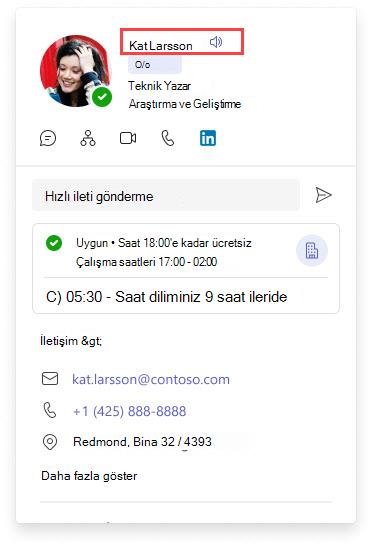This screenshot has width=372, height=547.
Task: Open chat with the speech bubble icon
Action: click(x=48, y=138)
